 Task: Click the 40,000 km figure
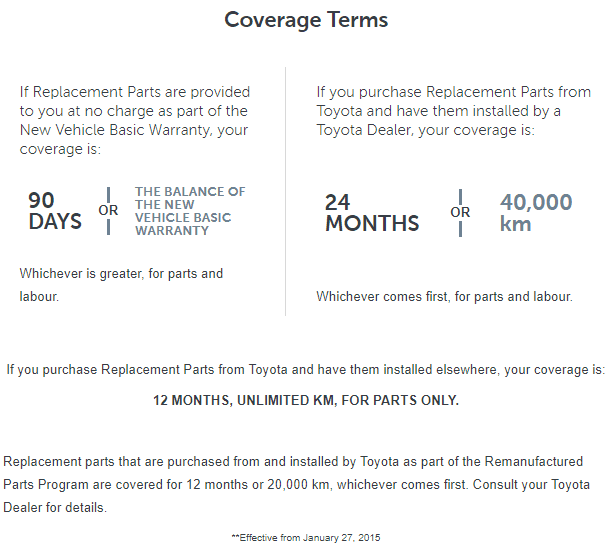coord(536,213)
